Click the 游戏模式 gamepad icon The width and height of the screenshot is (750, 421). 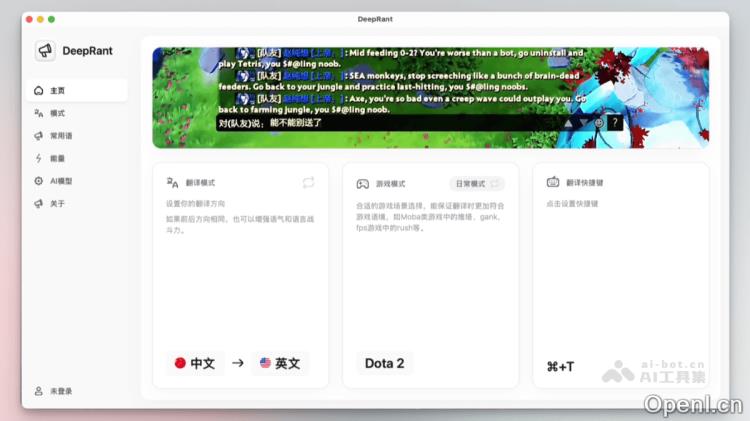coord(363,184)
